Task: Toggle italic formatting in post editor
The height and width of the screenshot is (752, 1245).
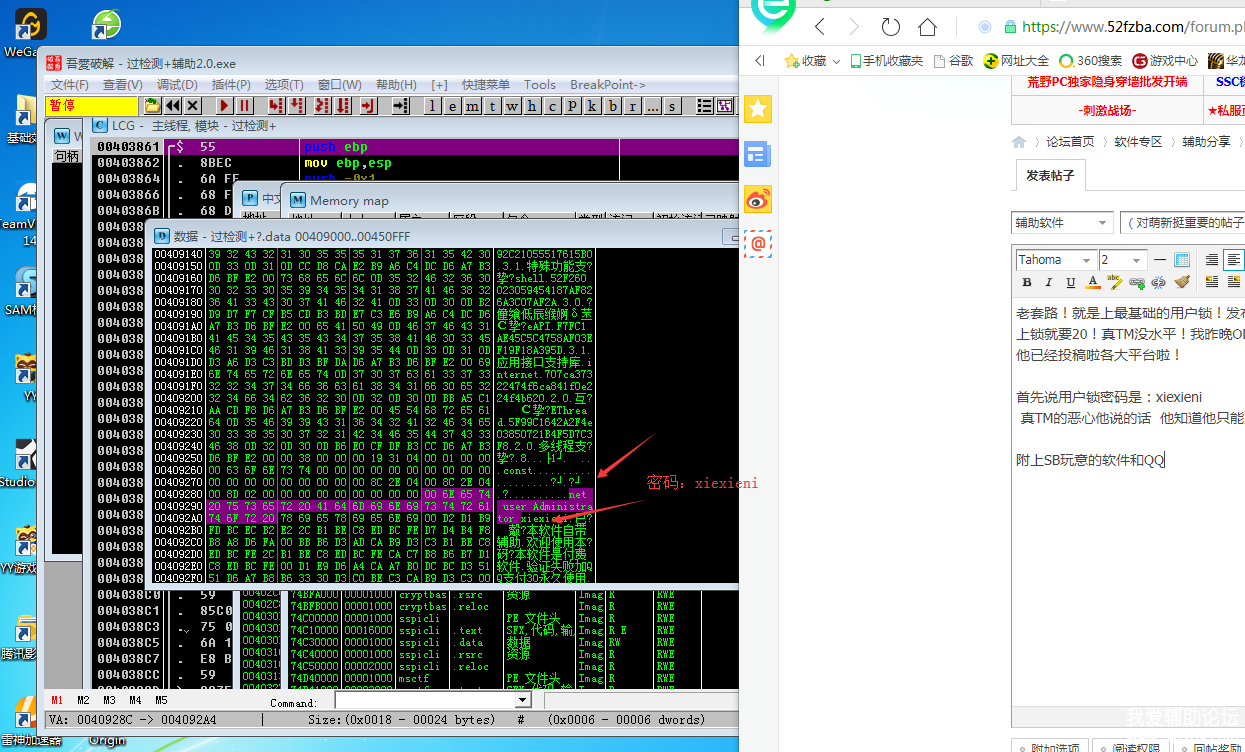Action: click(1049, 283)
